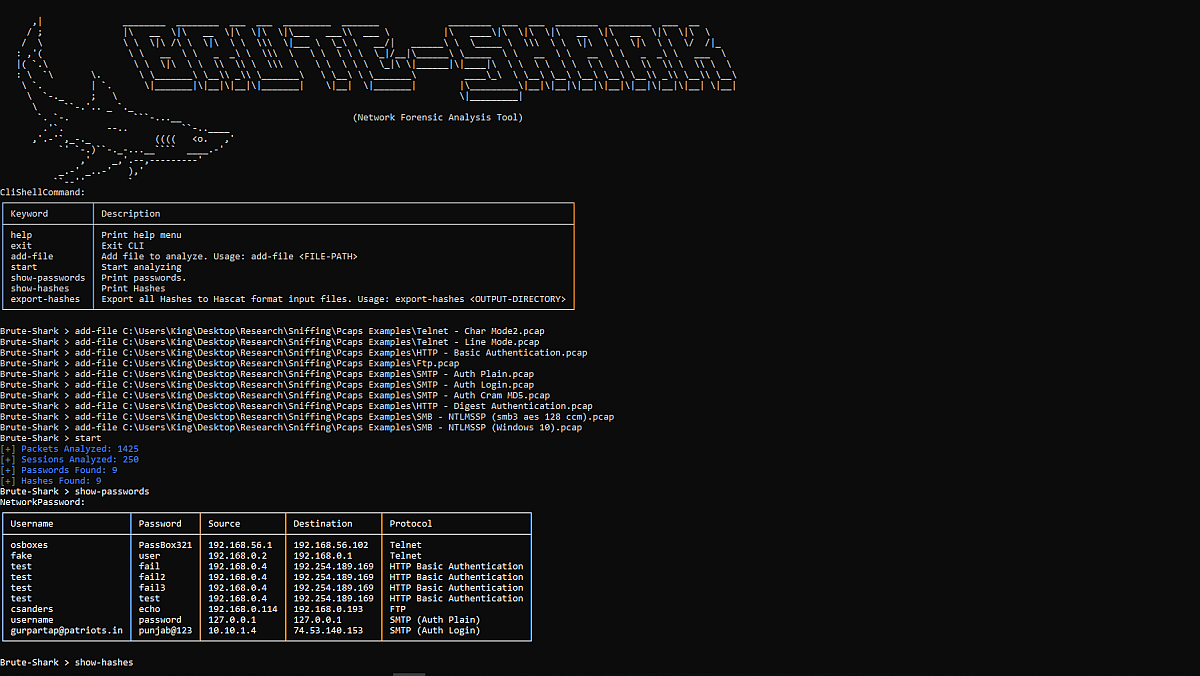Click the "Brute-Shark > show-passwords" command line
The width and height of the screenshot is (1200, 676).
pos(75,491)
